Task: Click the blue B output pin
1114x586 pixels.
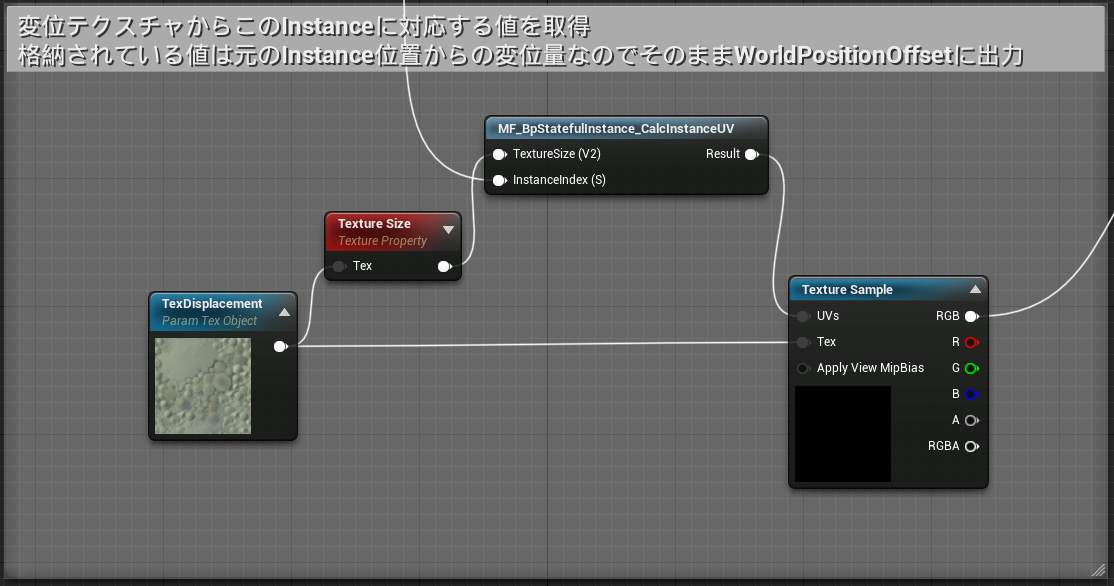Action: tap(972, 394)
